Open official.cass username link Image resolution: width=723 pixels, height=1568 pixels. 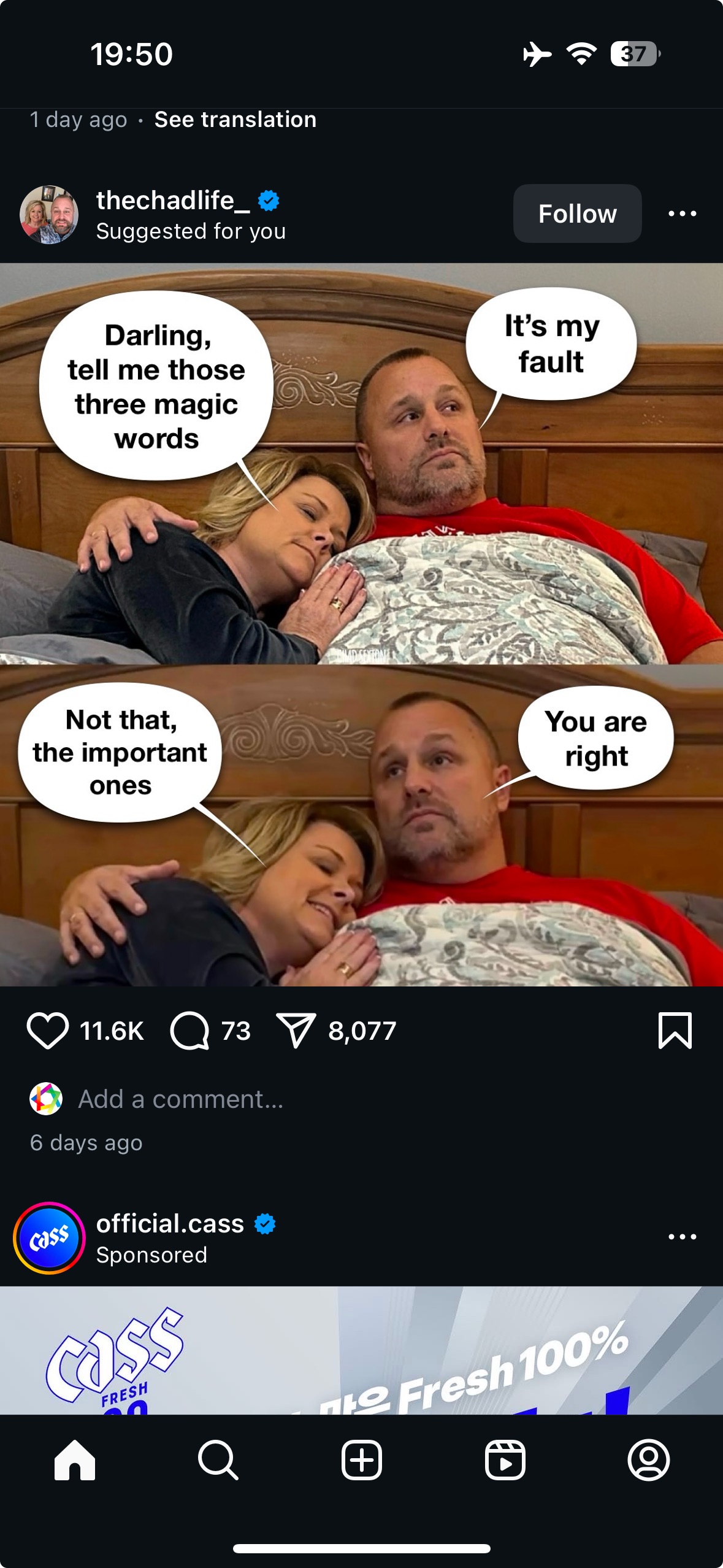coord(170,1224)
